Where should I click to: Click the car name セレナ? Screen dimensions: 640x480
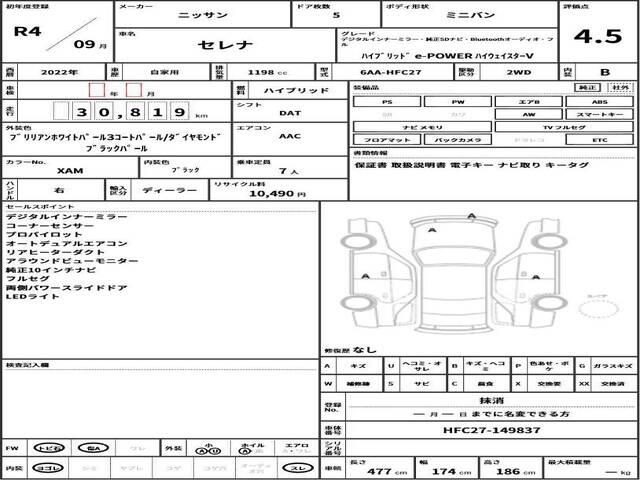[x=226, y=45]
